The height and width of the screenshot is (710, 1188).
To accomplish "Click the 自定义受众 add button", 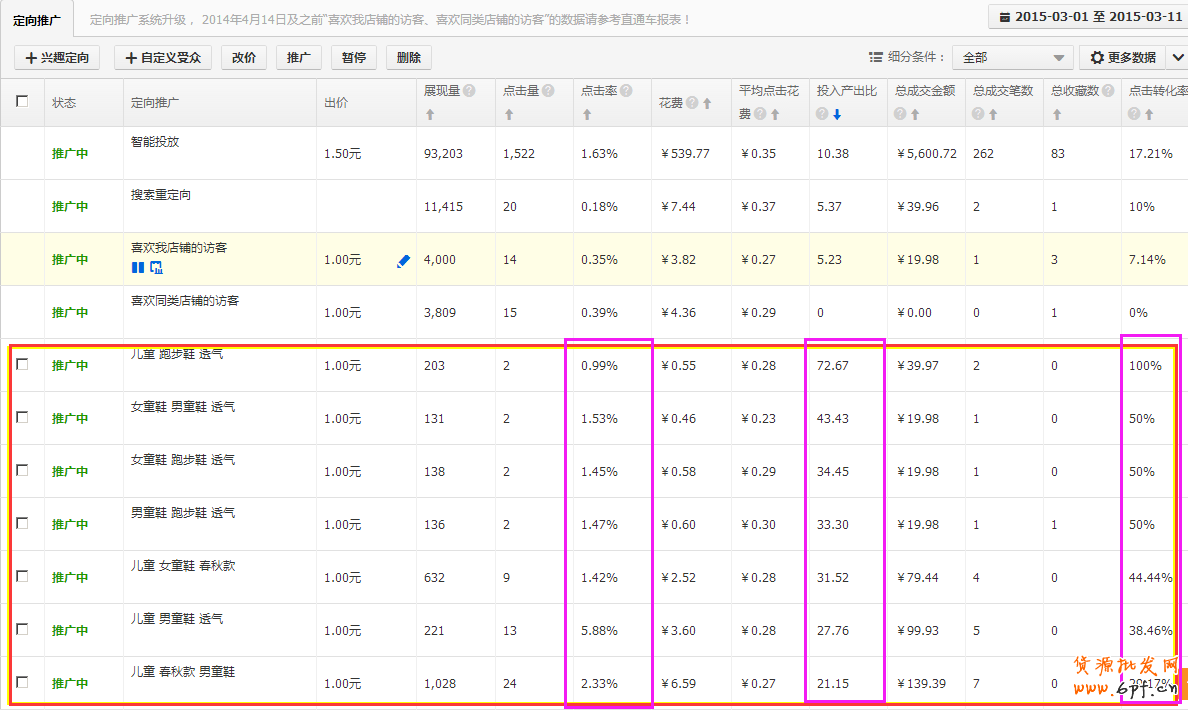I will pyautogui.click(x=163, y=58).
